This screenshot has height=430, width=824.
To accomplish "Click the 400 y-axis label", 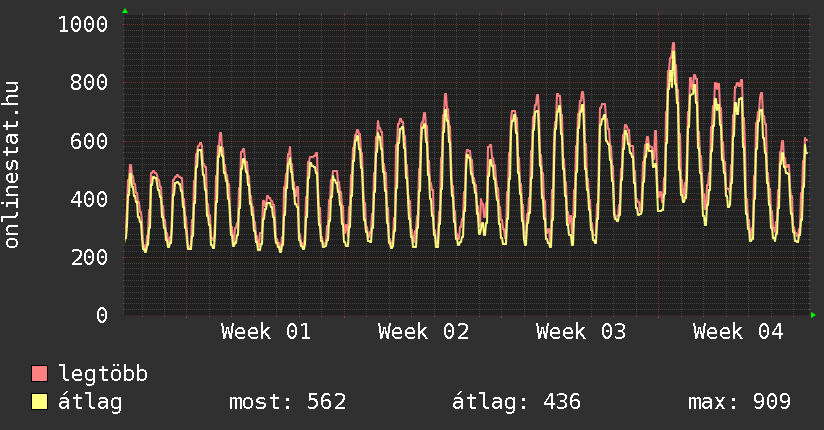I will (90, 199).
